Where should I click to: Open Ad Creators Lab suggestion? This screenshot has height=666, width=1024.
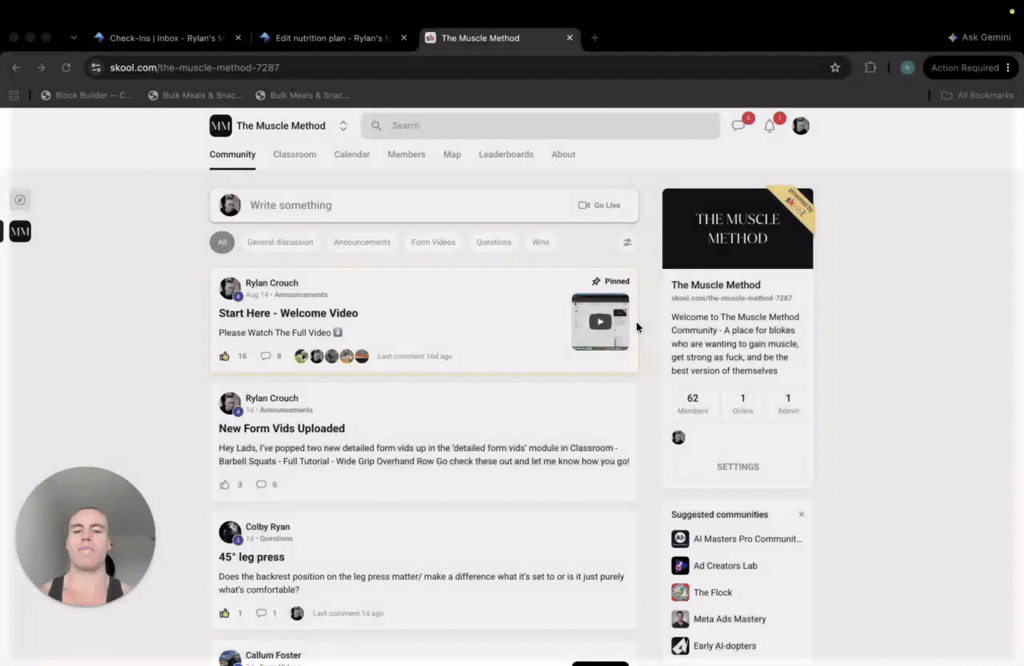point(714,566)
